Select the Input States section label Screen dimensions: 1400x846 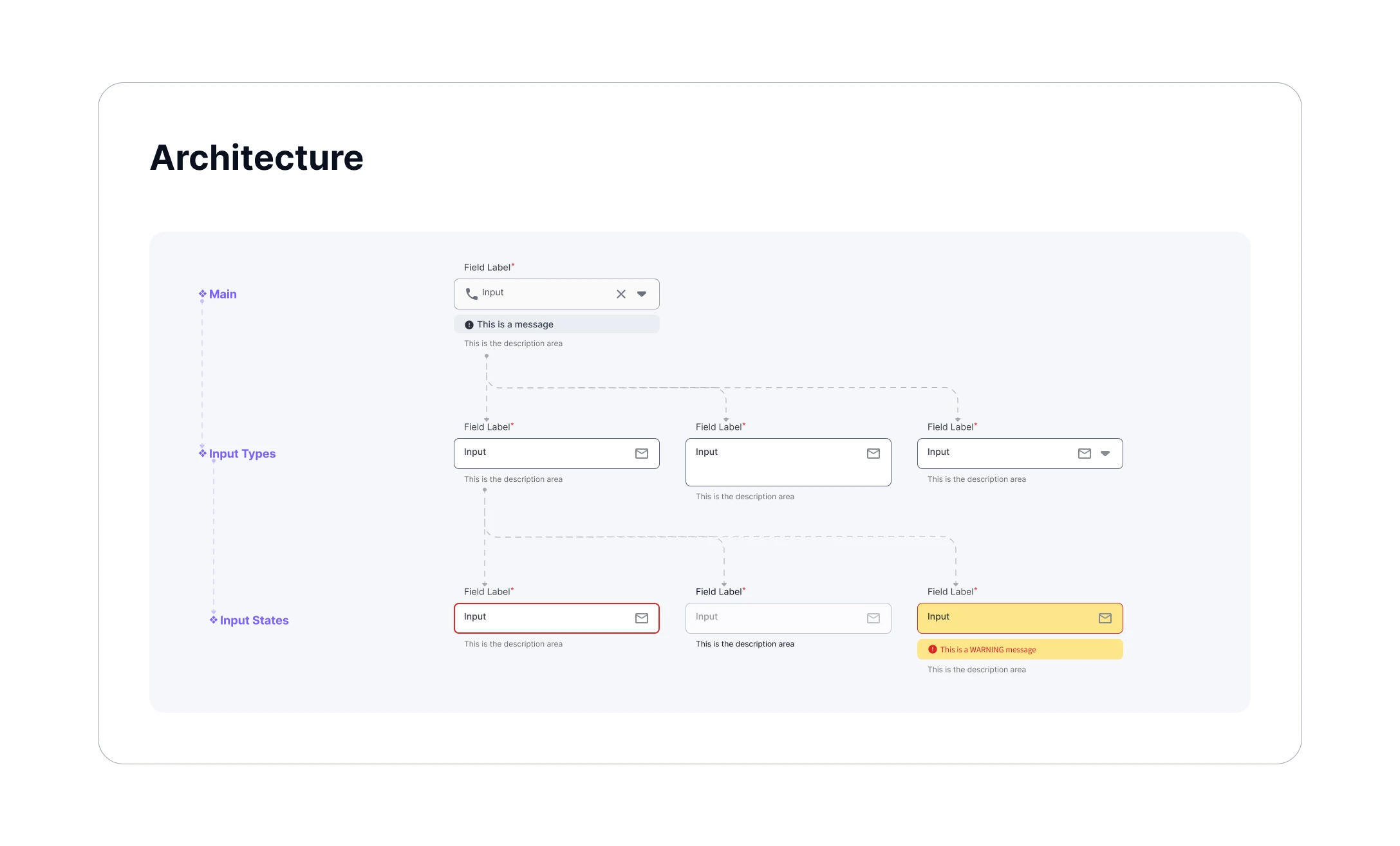click(x=254, y=620)
